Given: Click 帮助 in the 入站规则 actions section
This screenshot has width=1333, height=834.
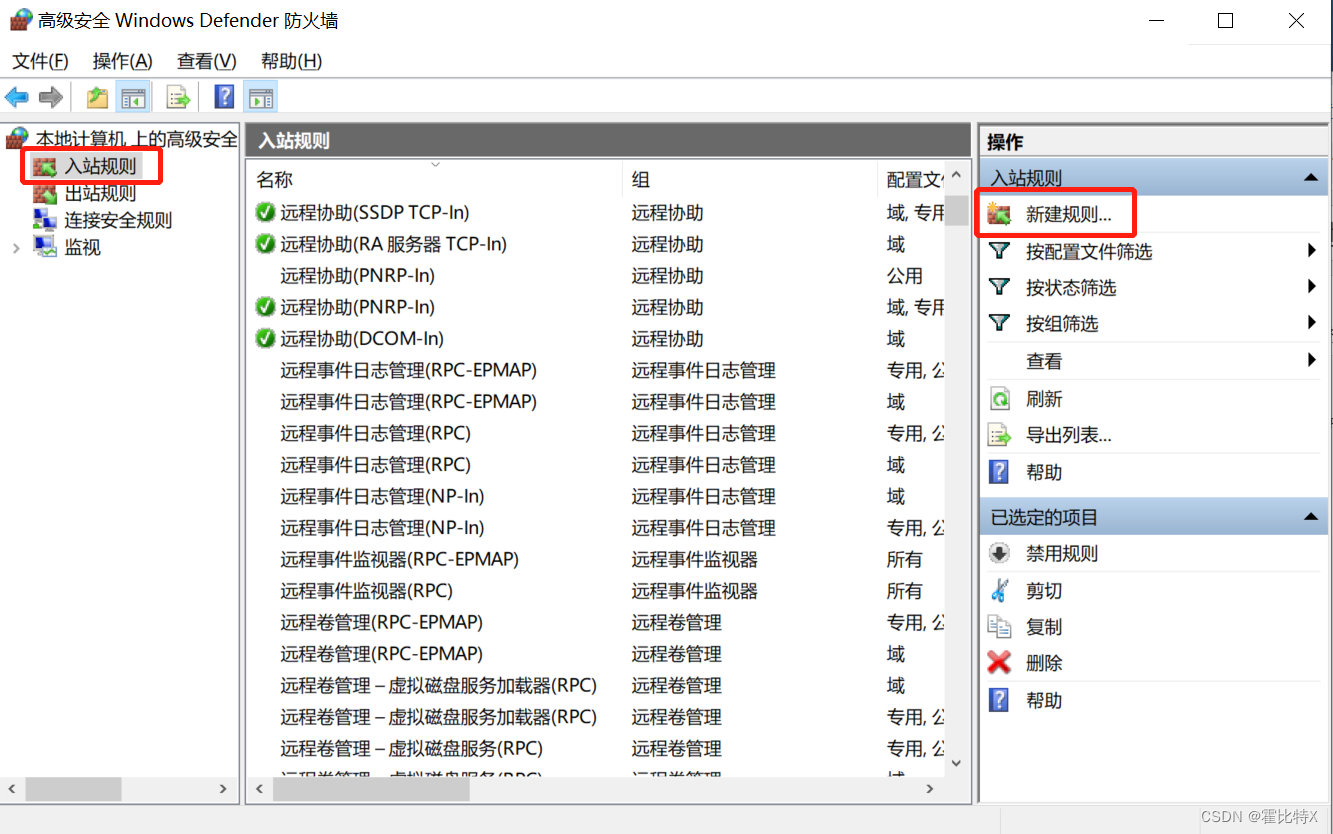Looking at the screenshot, I should click(1044, 472).
